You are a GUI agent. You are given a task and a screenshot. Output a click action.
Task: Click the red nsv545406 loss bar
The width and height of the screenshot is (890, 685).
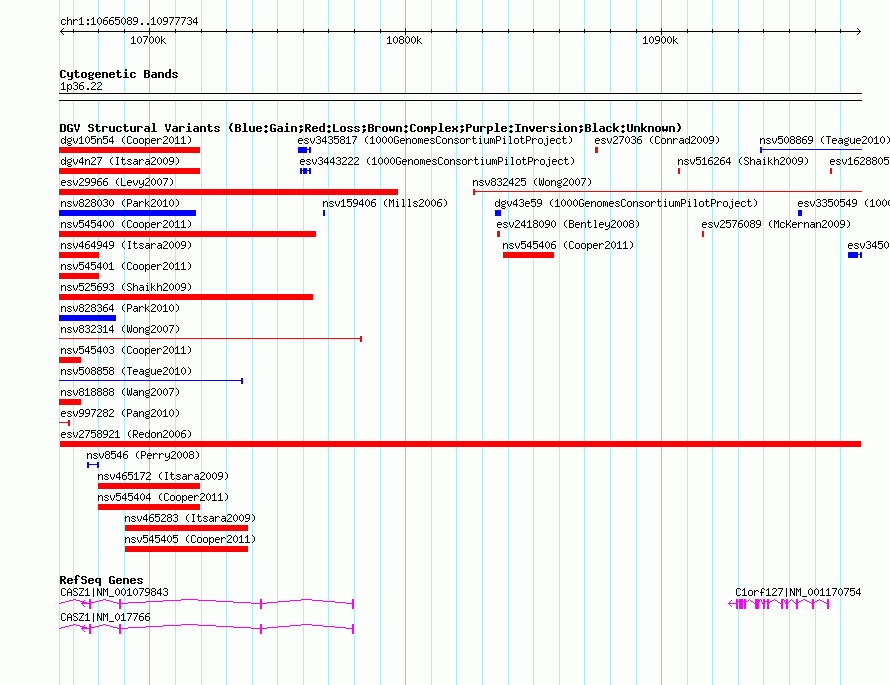(528, 255)
